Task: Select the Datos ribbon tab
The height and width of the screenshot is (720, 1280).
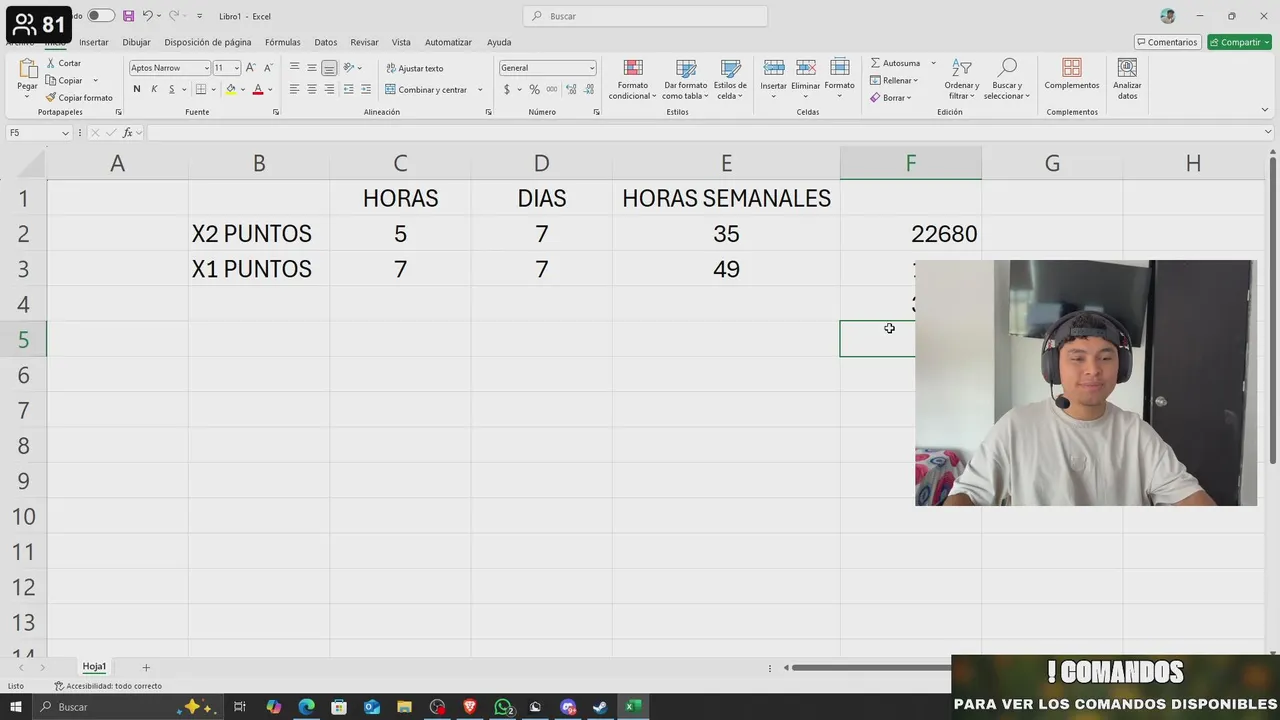Action: 326,42
